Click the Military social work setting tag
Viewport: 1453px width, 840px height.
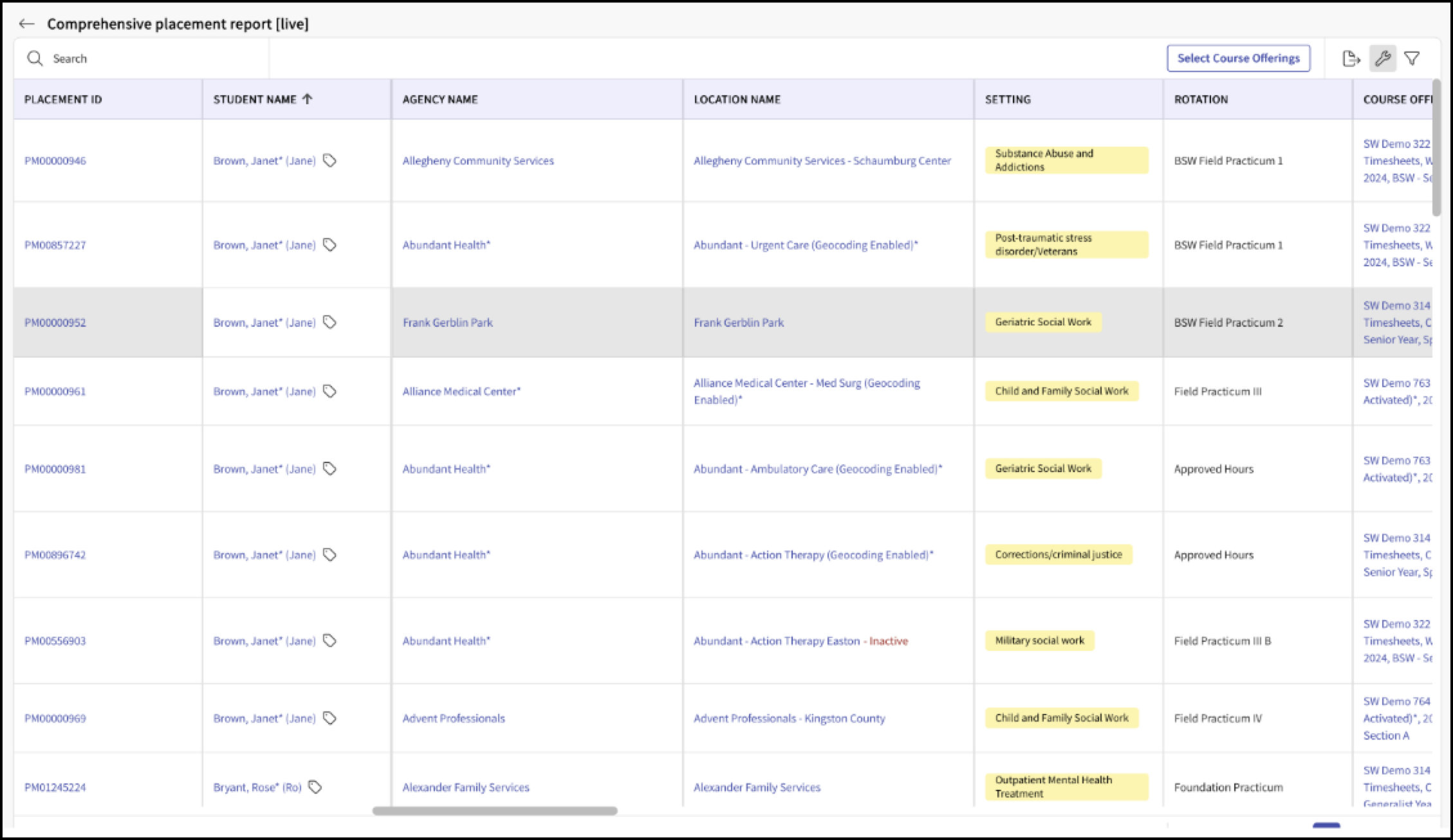pos(1040,641)
